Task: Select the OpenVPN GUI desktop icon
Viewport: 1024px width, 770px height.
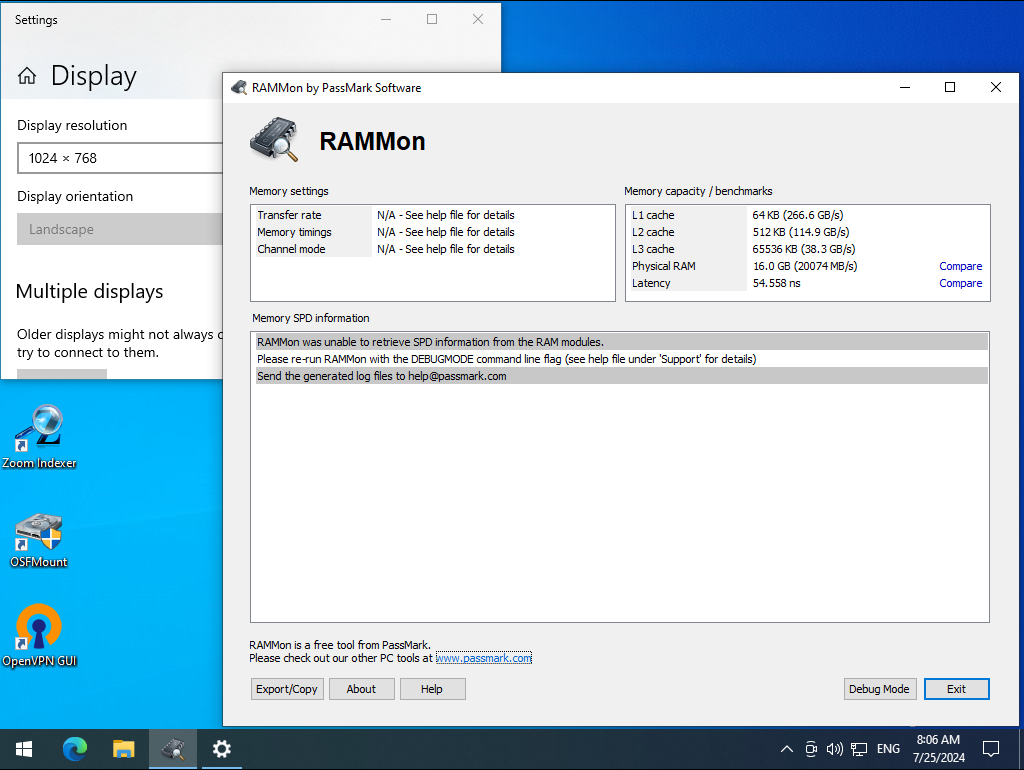Action: pyautogui.click(x=39, y=635)
